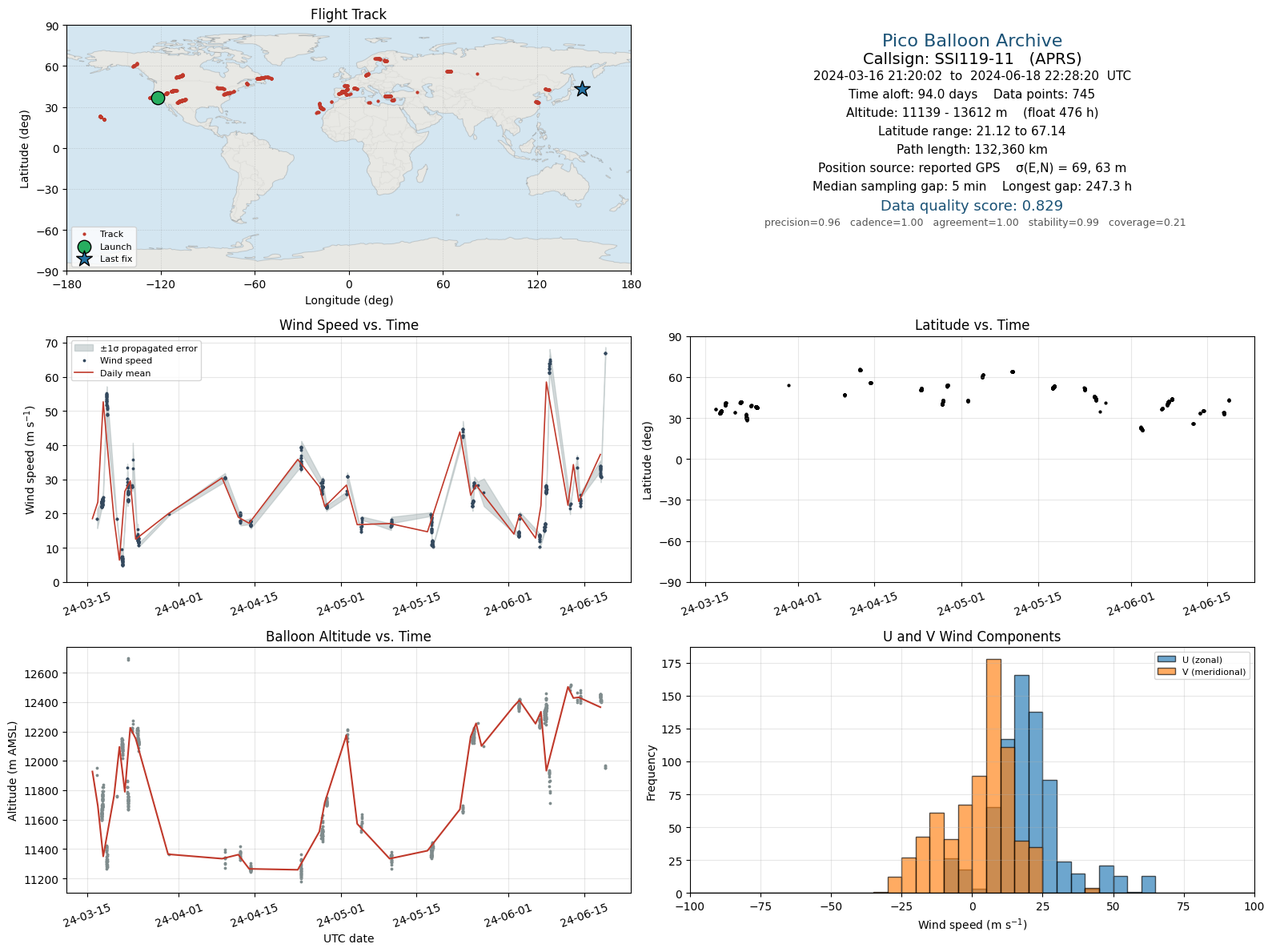The image size is (1272, 952).
Task: Click the "UTC date" axis label
Action: pyautogui.click(x=348, y=938)
